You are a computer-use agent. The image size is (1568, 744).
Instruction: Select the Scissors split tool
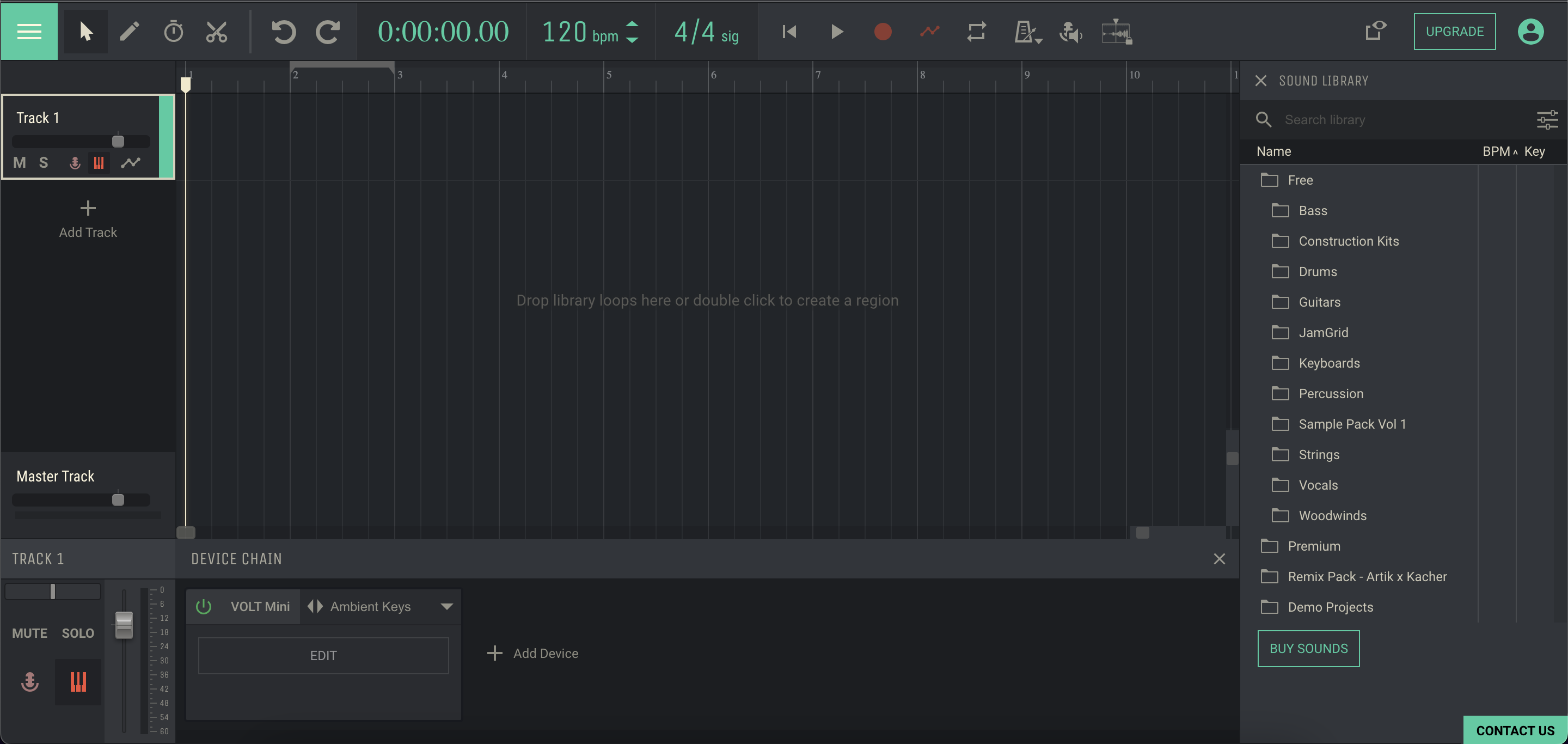[x=216, y=31]
